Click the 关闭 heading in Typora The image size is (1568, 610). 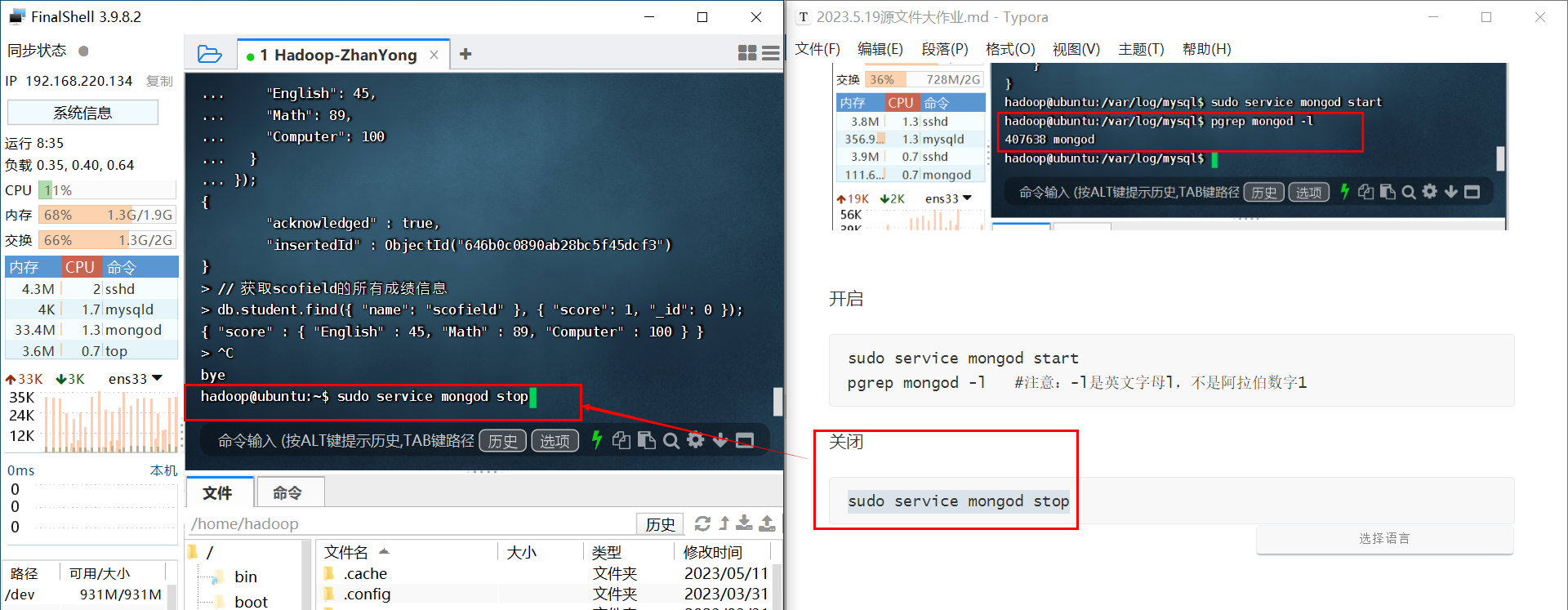[846, 442]
